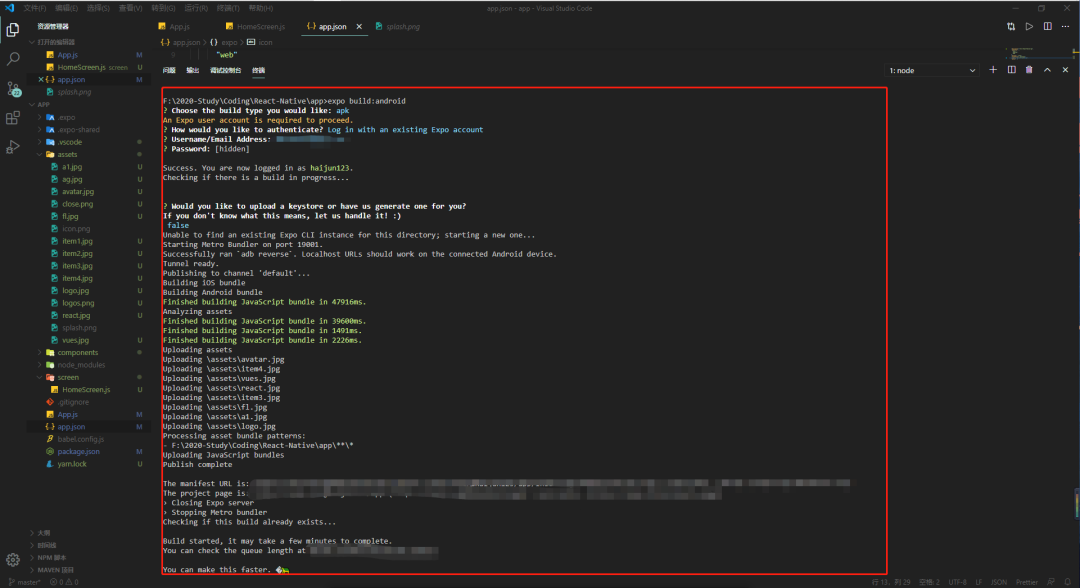Open package.json in the file explorer
Viewport: 1080px width, 588px height.
tap(78, 452)
